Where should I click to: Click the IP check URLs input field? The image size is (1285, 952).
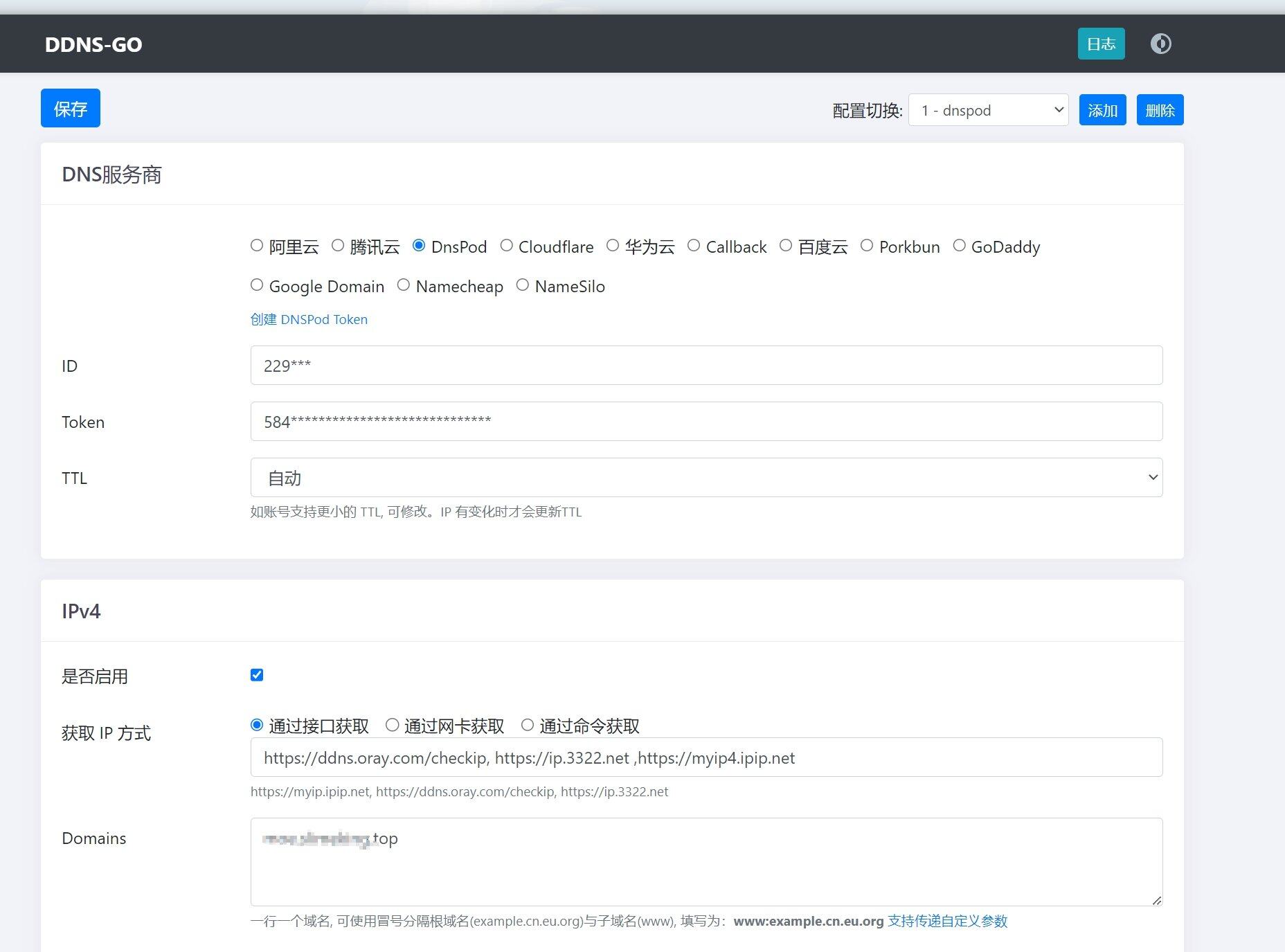coord(706,757)
